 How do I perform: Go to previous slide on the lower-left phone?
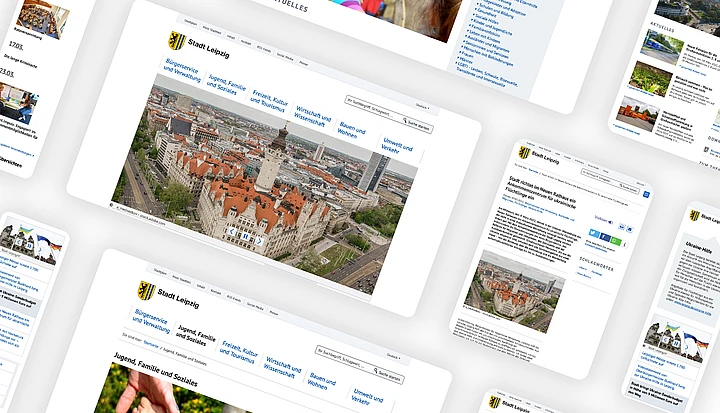coord(19,243)
